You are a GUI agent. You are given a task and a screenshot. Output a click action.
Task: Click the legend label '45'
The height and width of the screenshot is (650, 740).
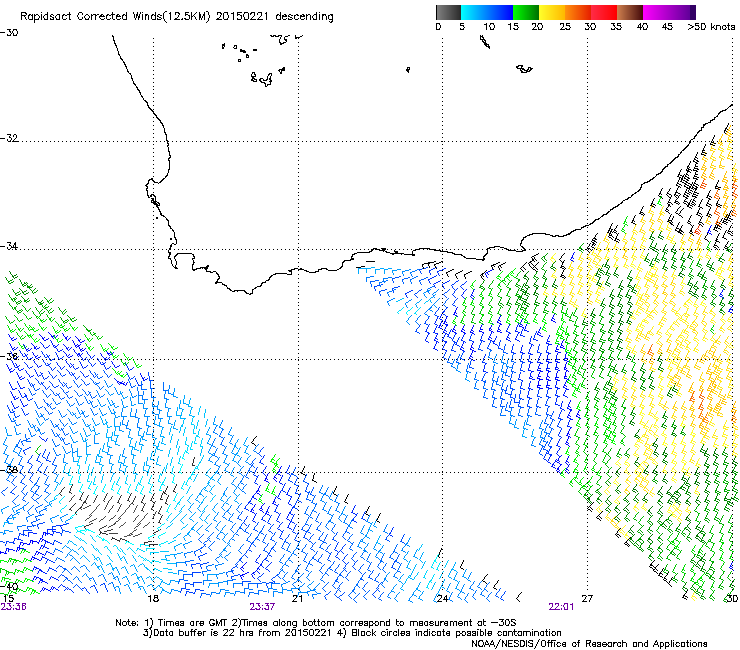click(x=667, y=27)
